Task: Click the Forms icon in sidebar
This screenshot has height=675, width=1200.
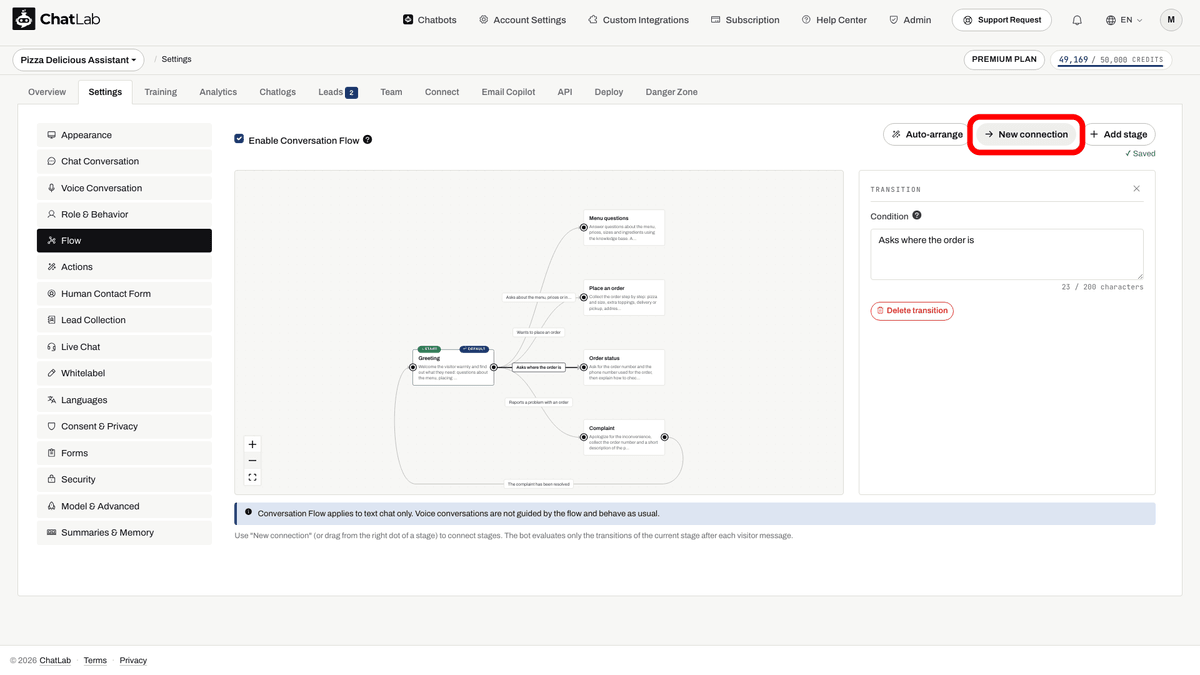Action: 52,453
